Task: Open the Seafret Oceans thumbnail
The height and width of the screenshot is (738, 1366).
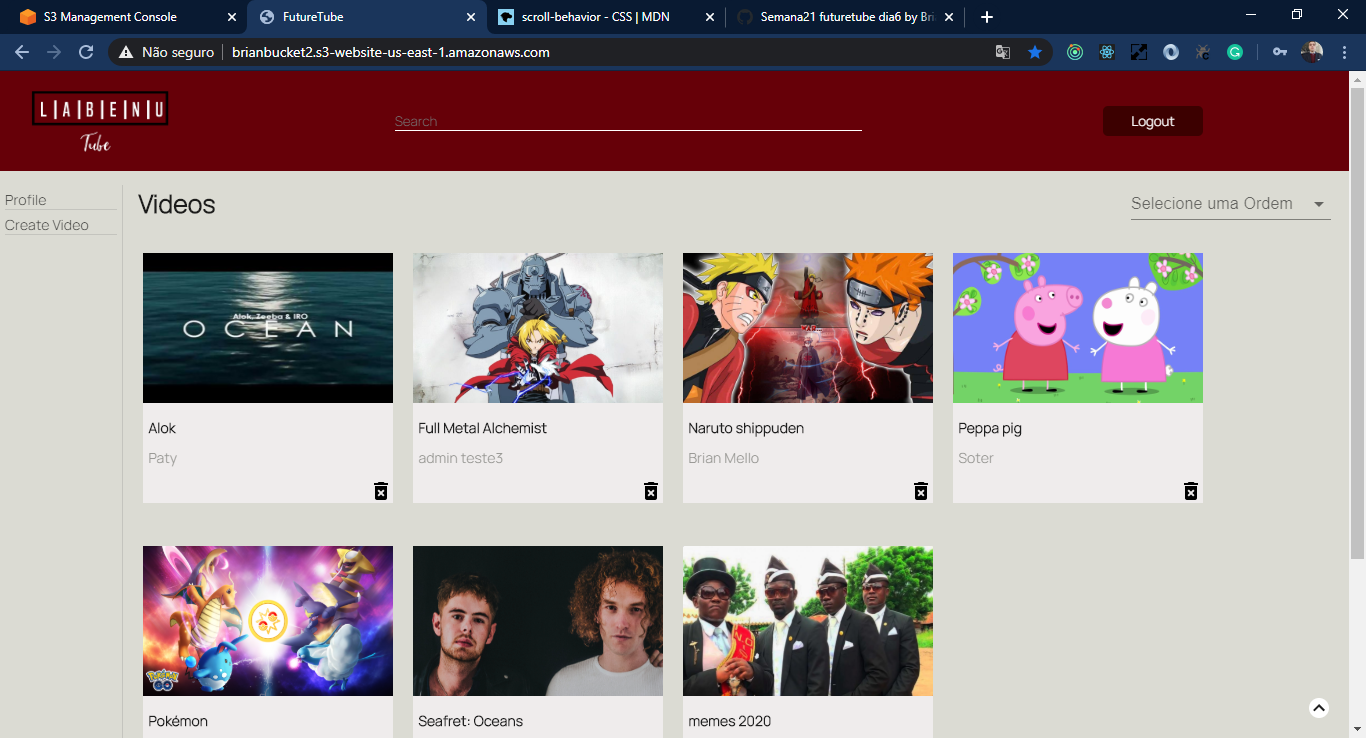Action: pos(538,621)
